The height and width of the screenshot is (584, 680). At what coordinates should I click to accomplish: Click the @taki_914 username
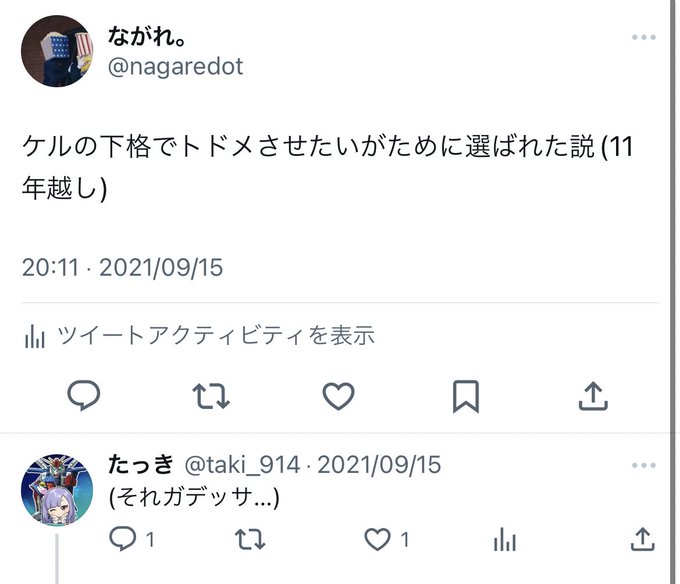(x=242, y=465)
